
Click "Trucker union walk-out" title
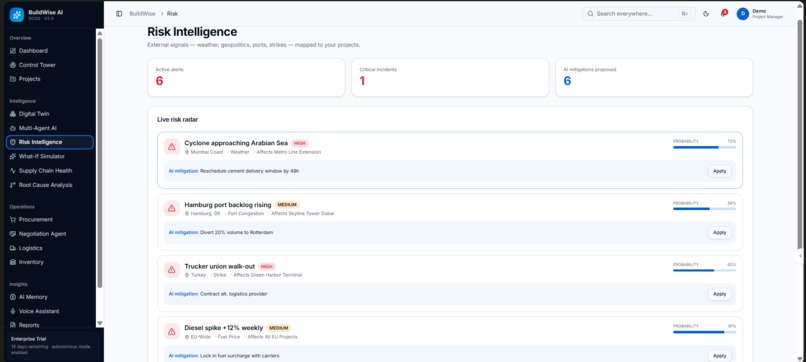click(219, 266)
